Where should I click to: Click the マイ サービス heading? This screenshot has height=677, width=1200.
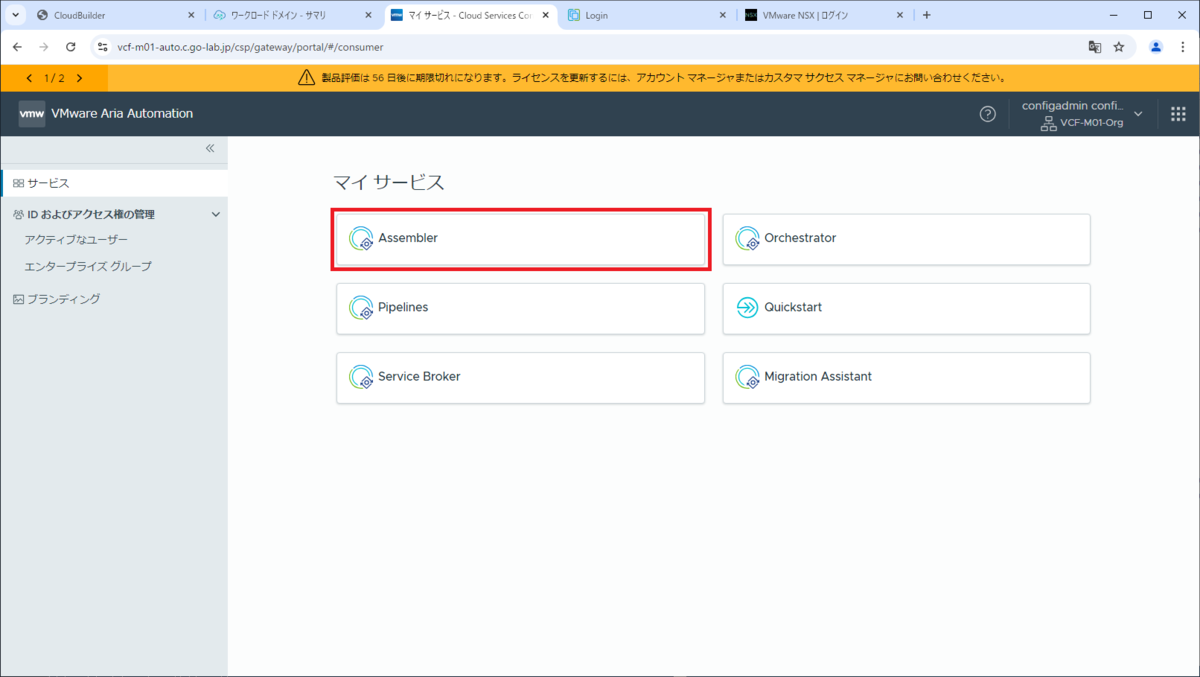click(389, 182)
